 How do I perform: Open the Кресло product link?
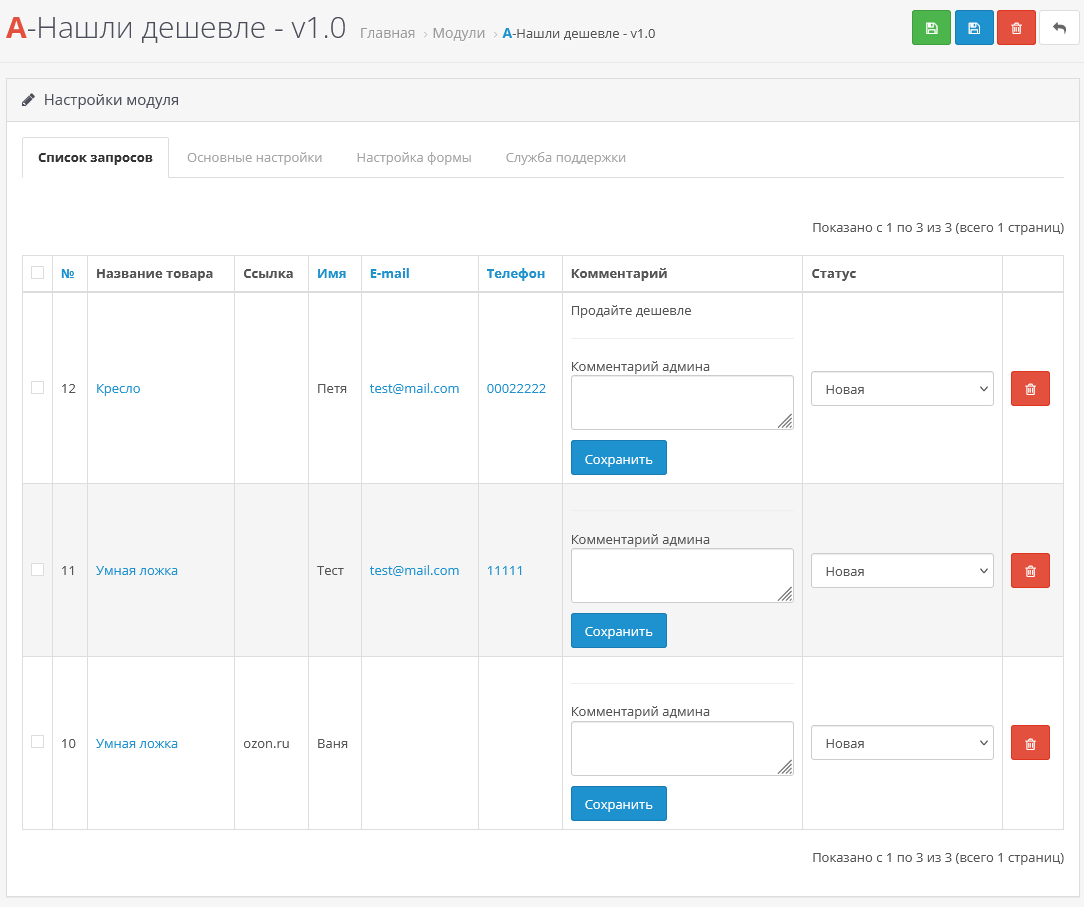click(118, 389)
